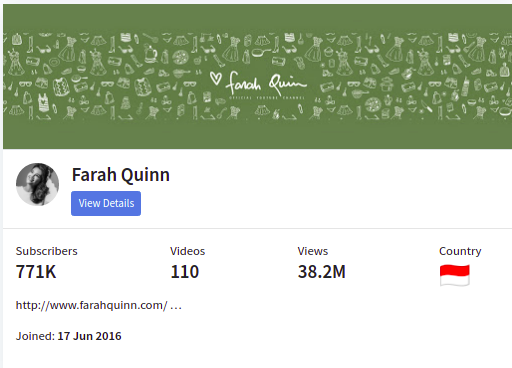The height and width of the screenshot is (368, 512).
Task: Select the 771K subscribers count
Action: tap(36, 272)
